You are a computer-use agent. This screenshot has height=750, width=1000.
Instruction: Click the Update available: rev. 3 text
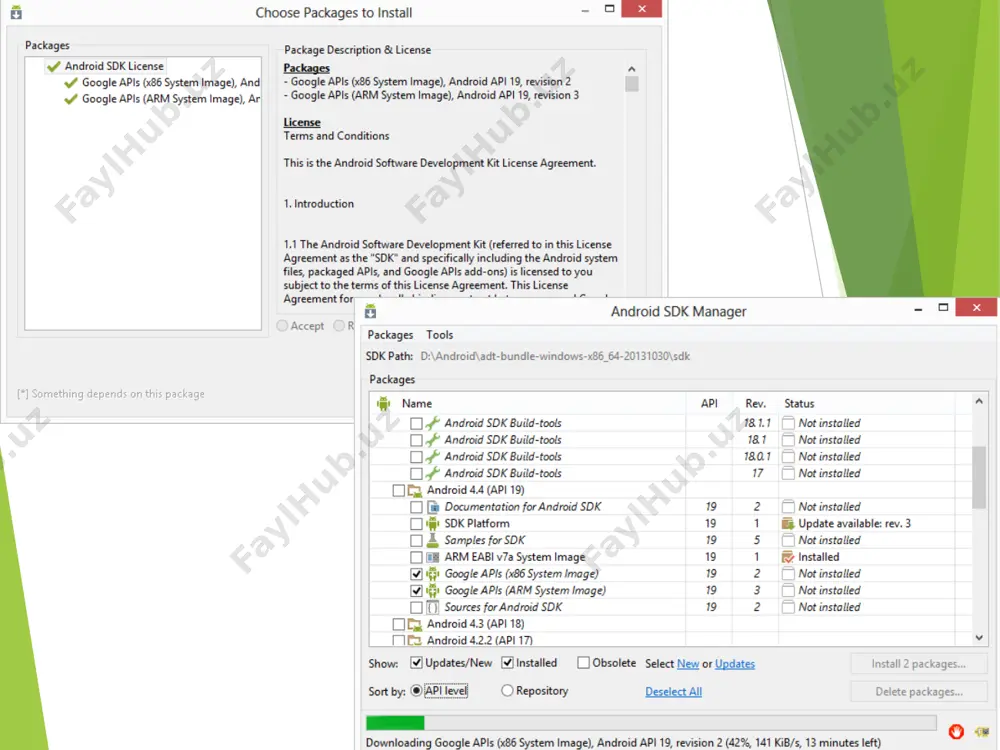point(855,524)
